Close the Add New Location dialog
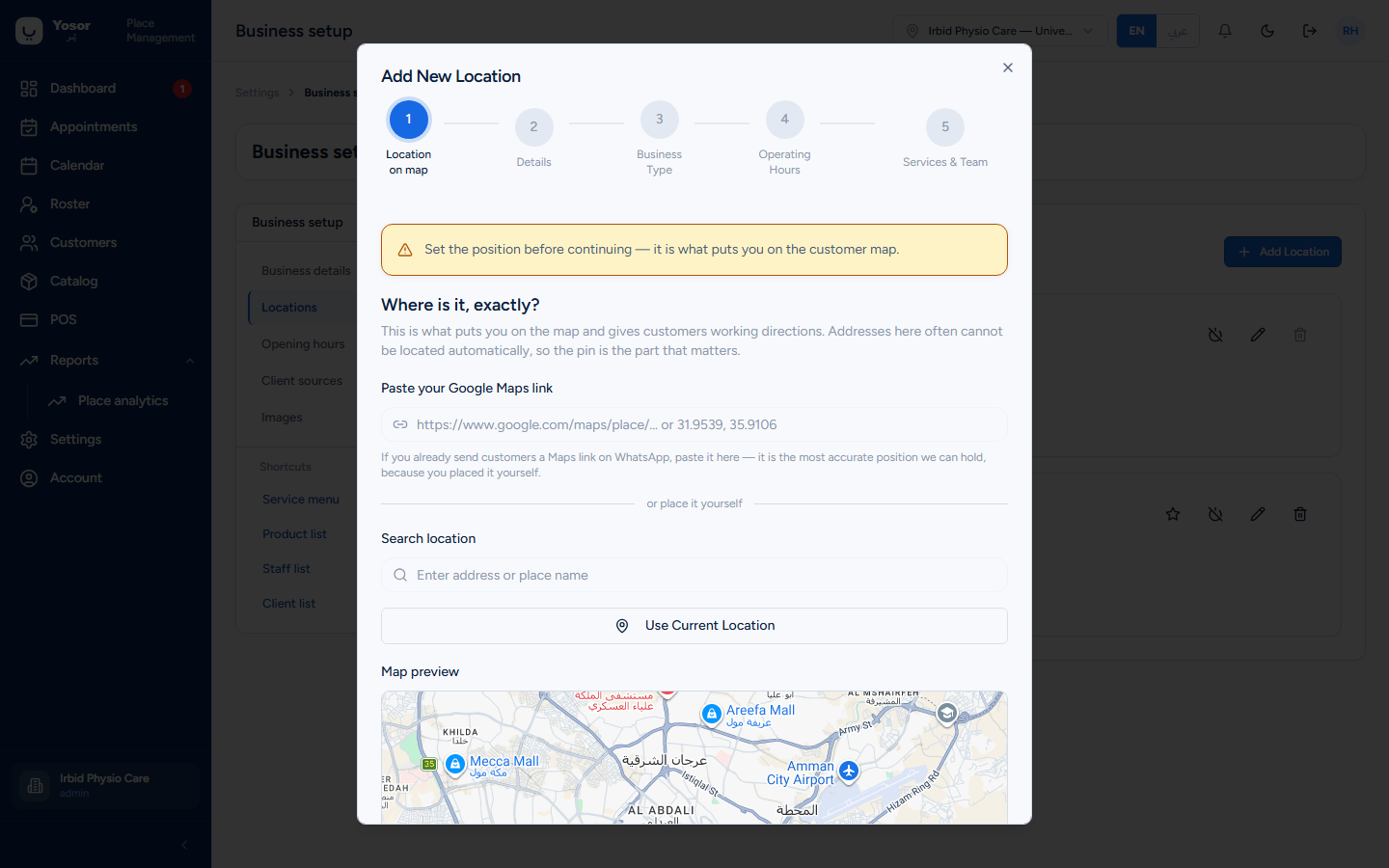 (x=1007, y=68)
